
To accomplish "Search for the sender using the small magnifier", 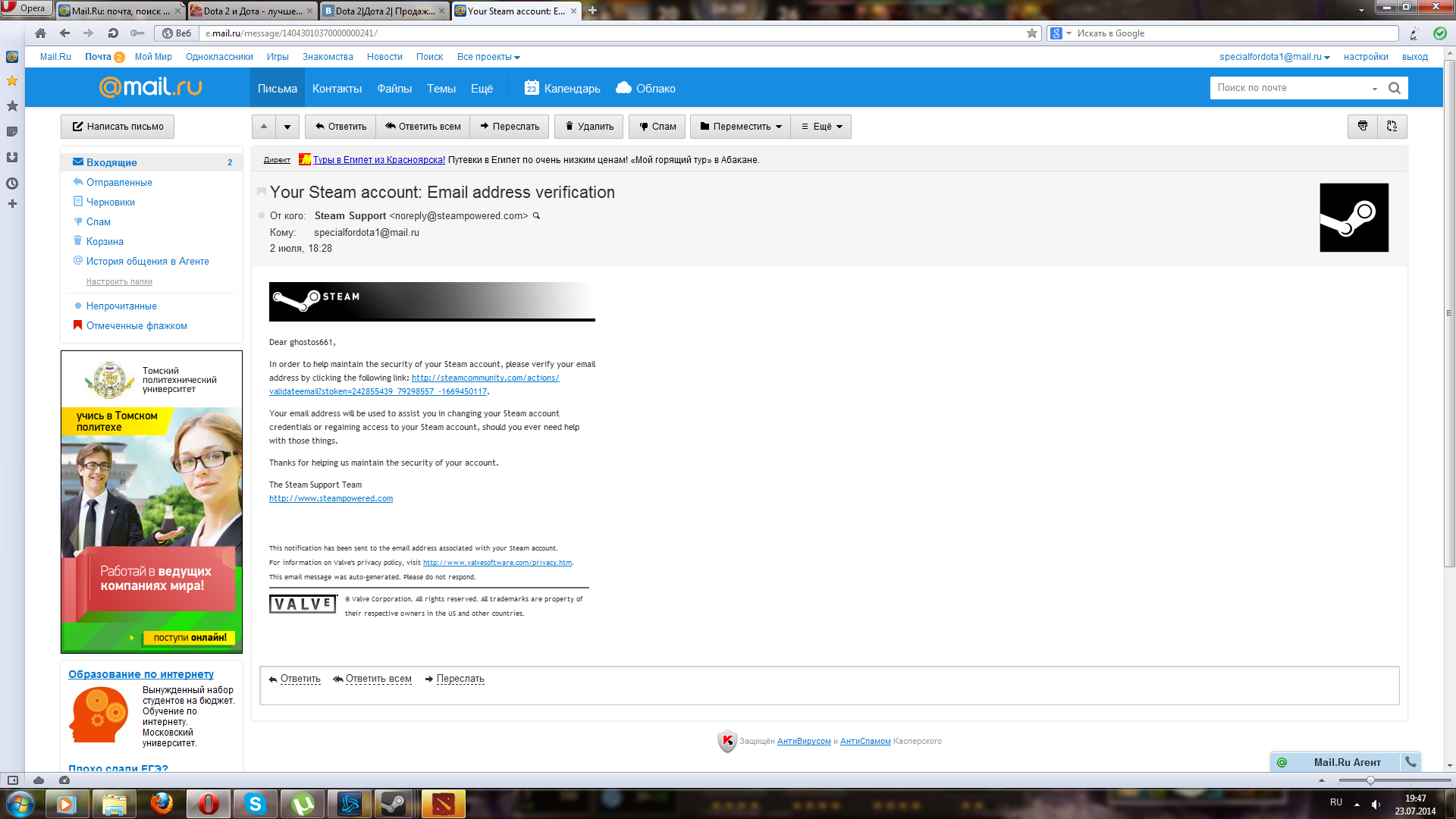I will [536, 216].
